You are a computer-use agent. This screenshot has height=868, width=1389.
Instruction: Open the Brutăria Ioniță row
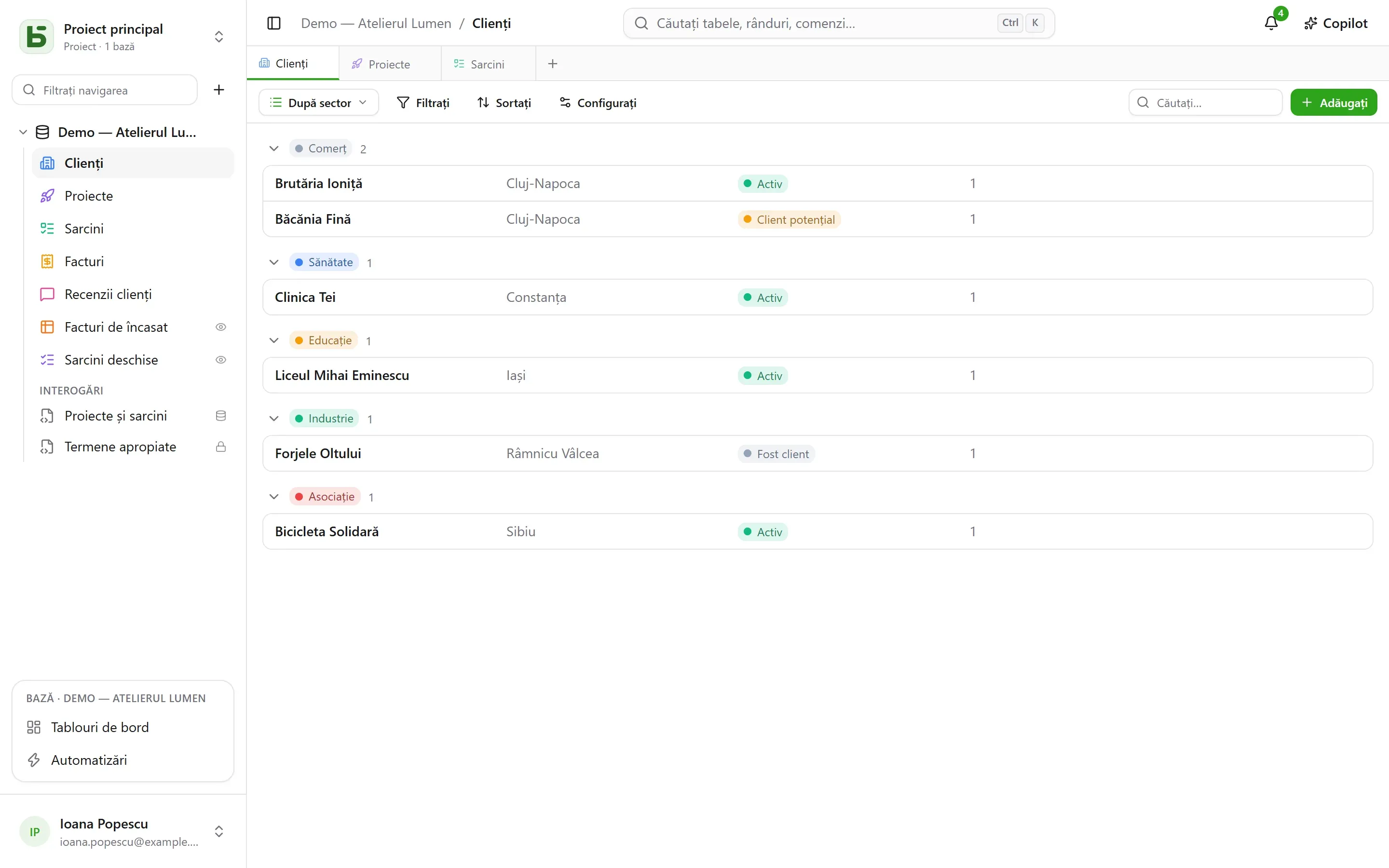[x=817, y=183]
